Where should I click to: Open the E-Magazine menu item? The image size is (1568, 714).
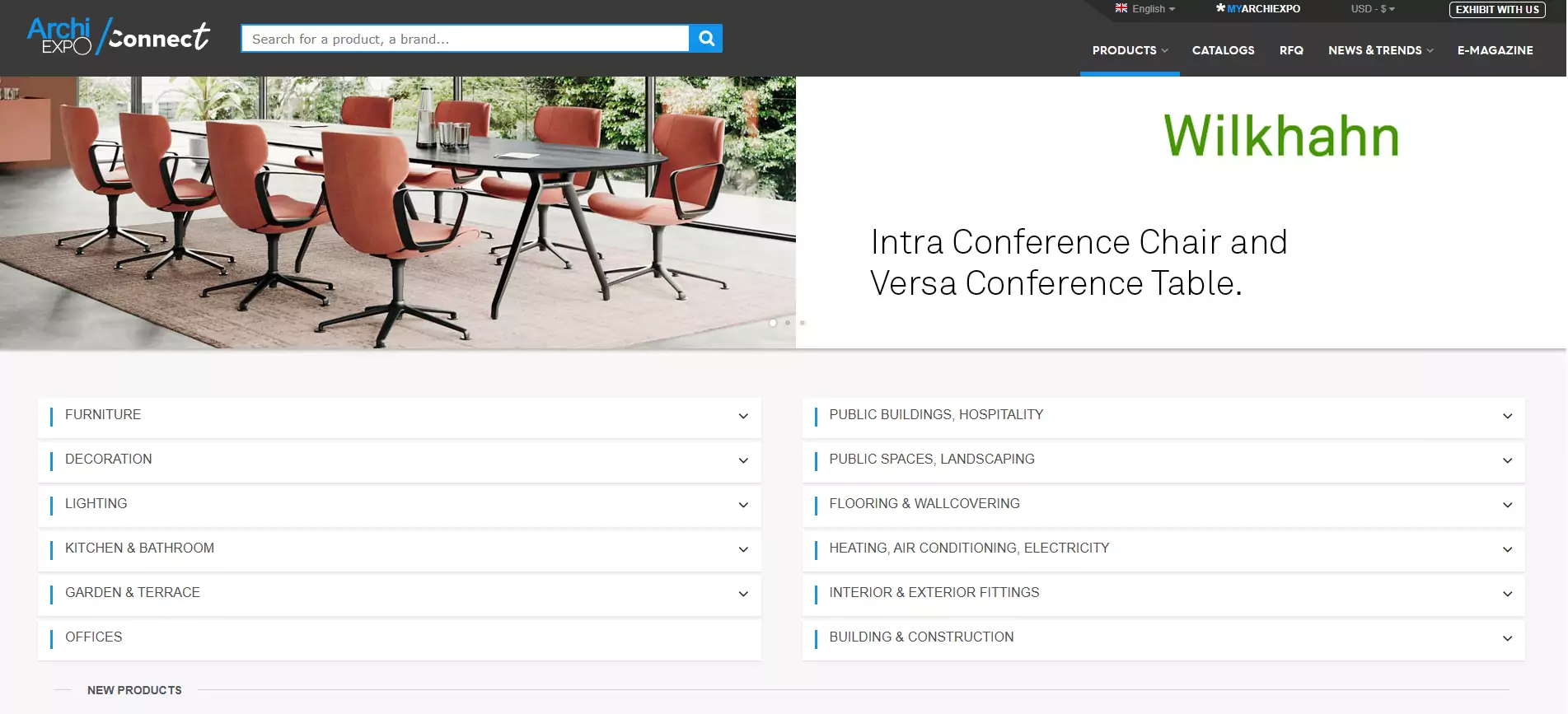pyautogui.click(x=1495, y=50)
